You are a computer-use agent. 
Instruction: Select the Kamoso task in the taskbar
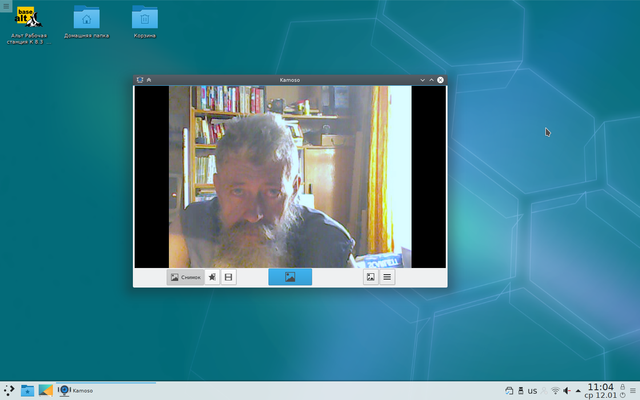click(105, 391)
